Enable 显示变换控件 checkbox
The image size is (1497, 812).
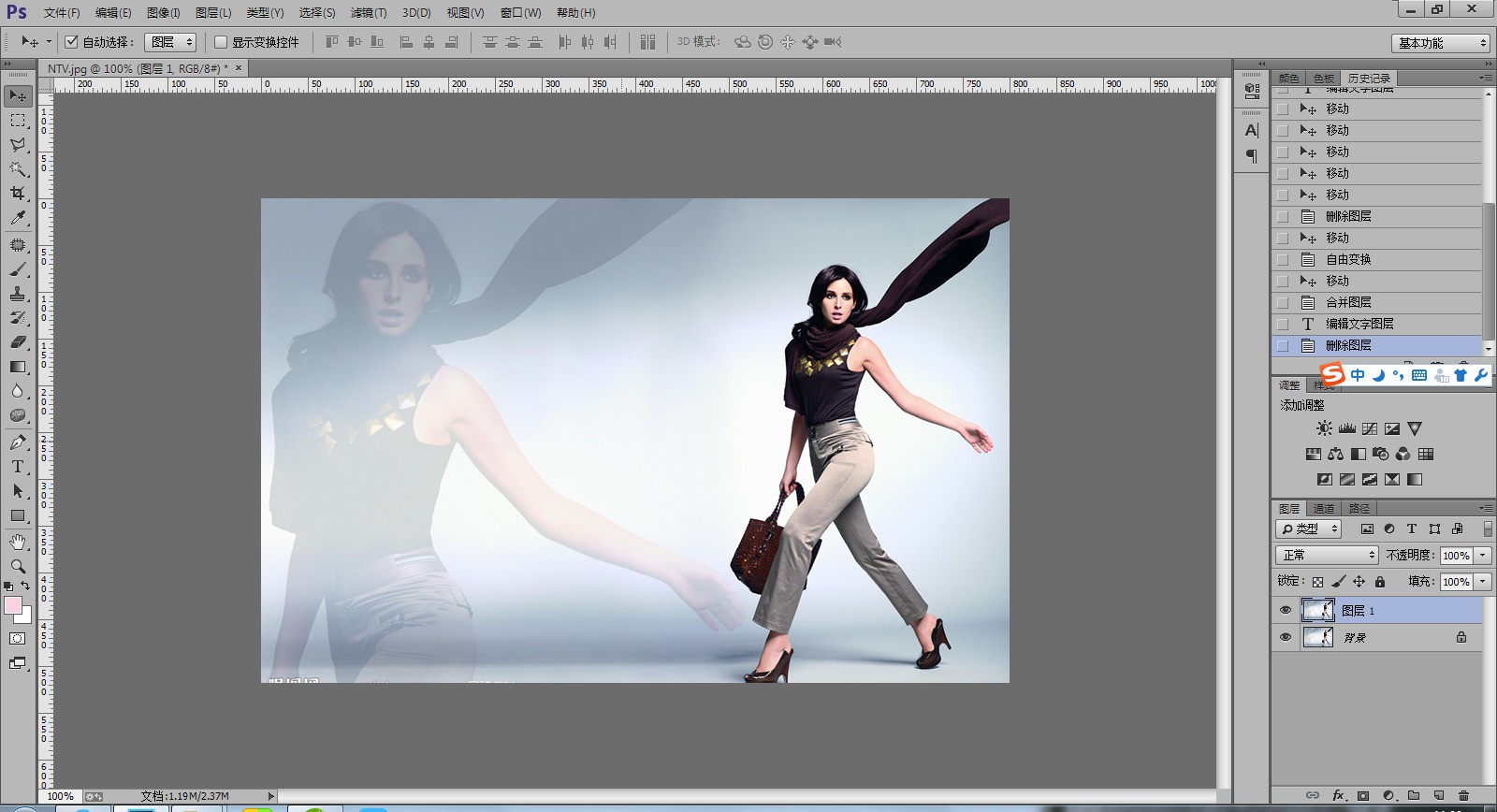click(221, 42)
